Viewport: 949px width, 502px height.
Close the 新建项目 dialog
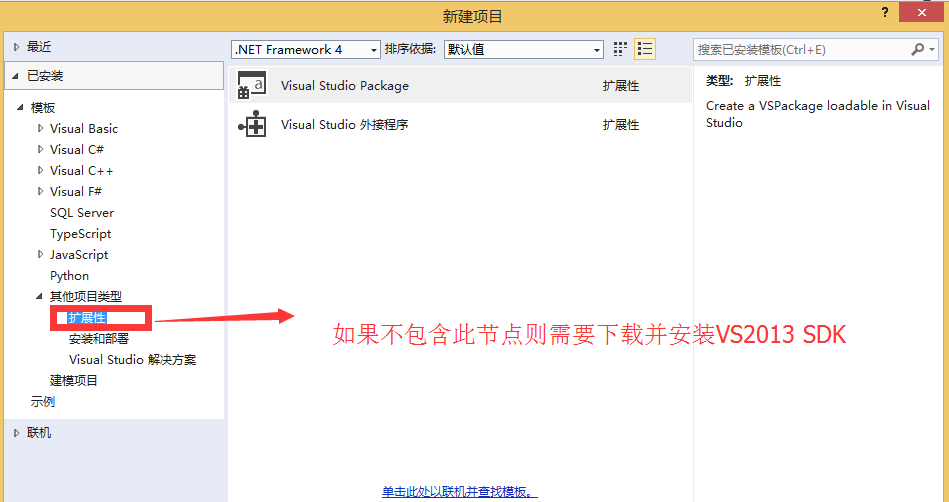(x=922, y=12)
